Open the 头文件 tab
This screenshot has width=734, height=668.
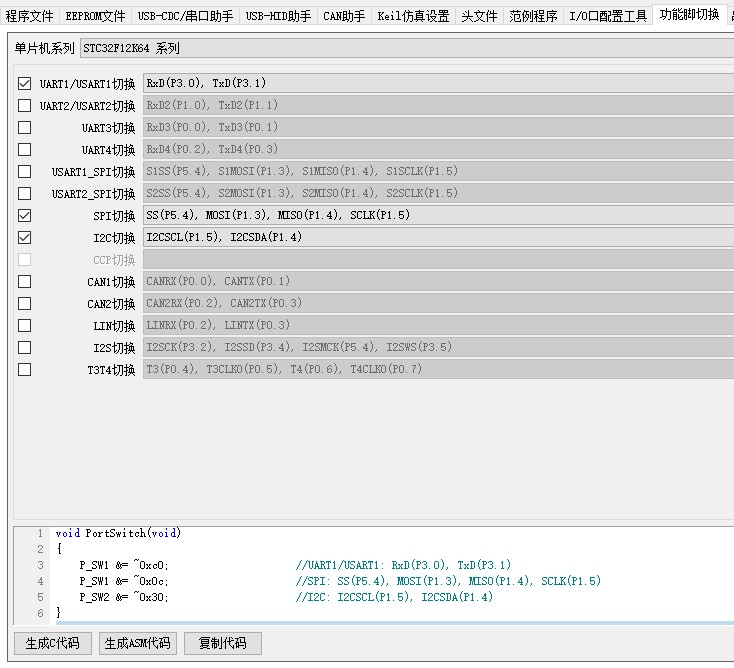479,16
